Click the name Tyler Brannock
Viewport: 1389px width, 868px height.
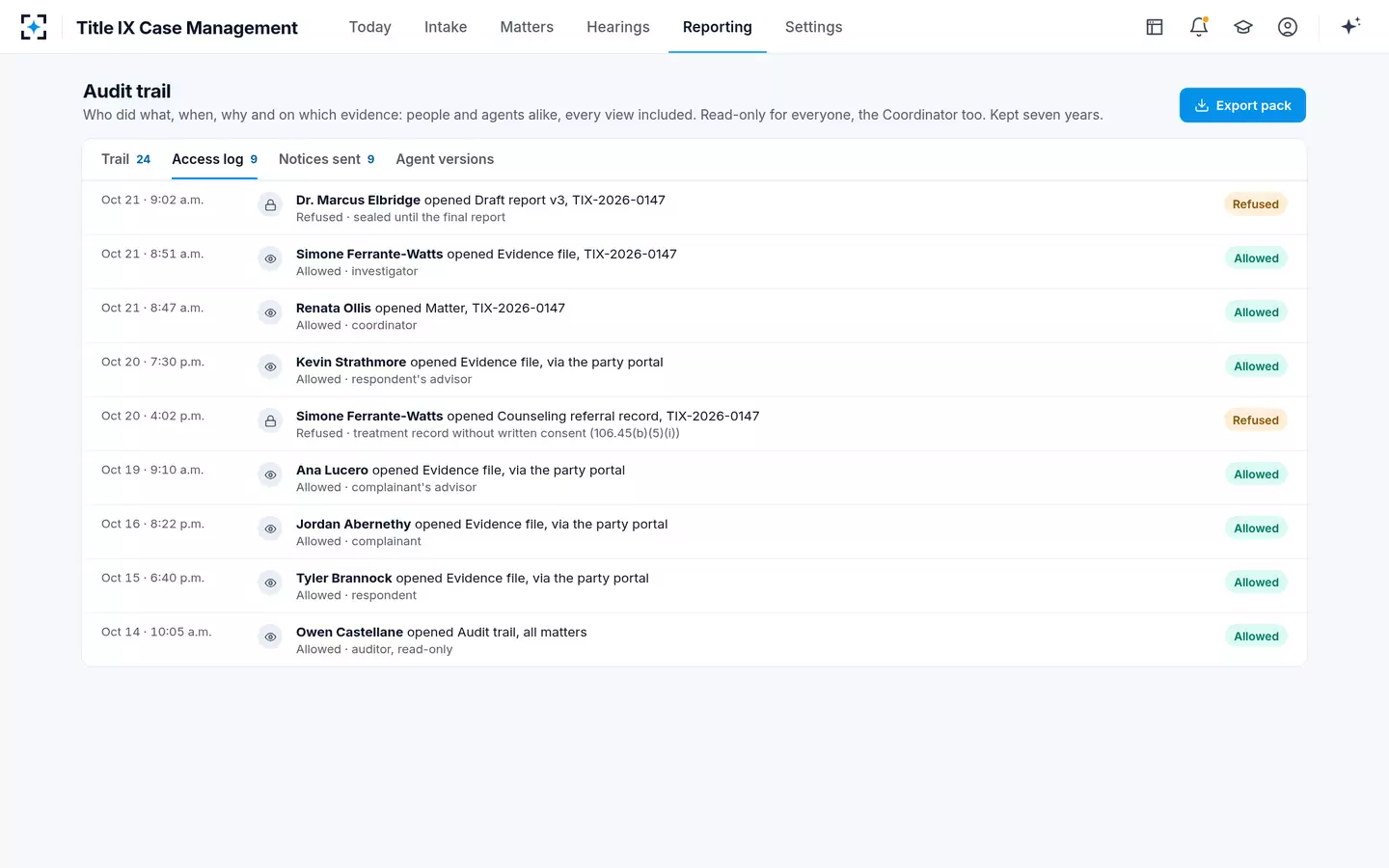(x=344, y=578)
